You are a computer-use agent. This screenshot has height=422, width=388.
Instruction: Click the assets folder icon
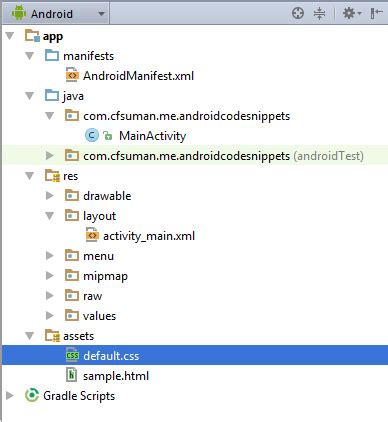tap(52, 336)
